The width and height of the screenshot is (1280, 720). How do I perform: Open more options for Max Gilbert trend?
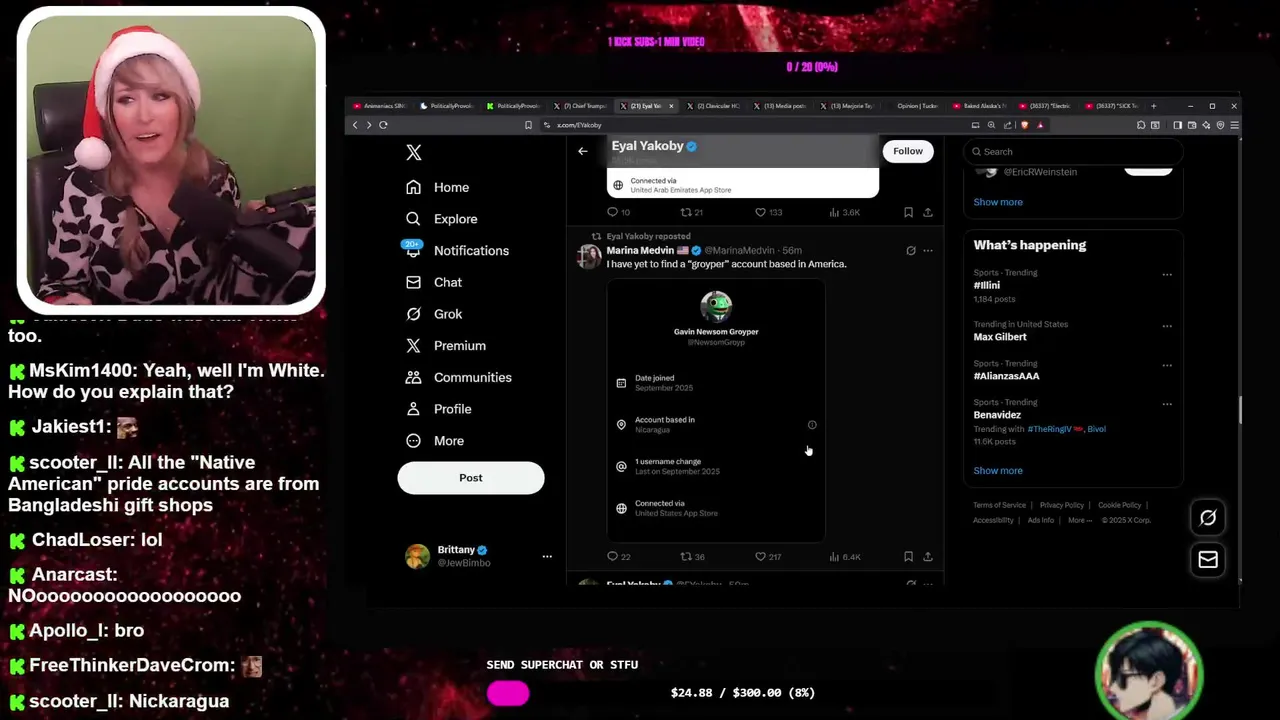(x=1167, y=325)
